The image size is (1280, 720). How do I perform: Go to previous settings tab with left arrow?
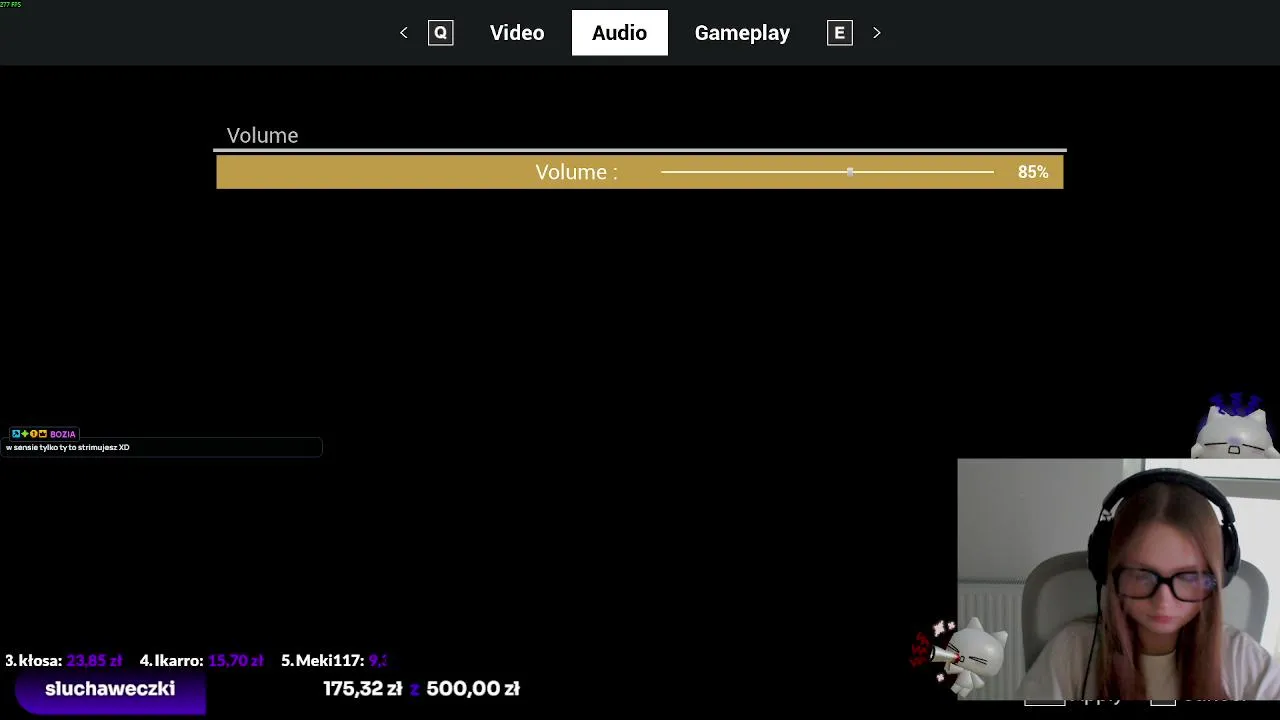(404, 33)
